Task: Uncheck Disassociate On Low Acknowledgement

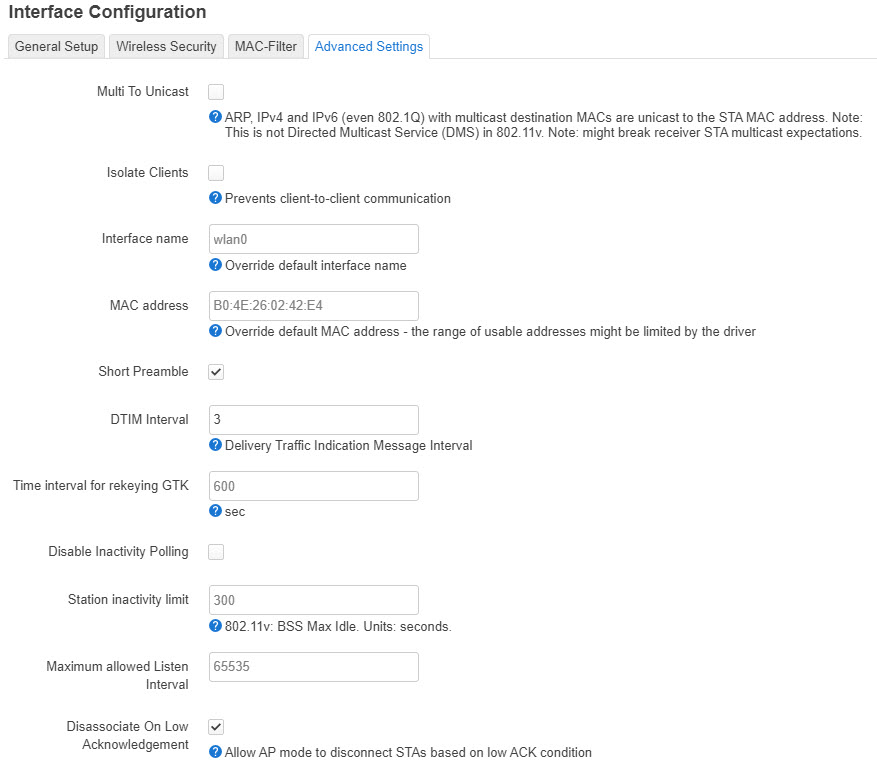Action: pyautogui.click(x=215, y=726)
